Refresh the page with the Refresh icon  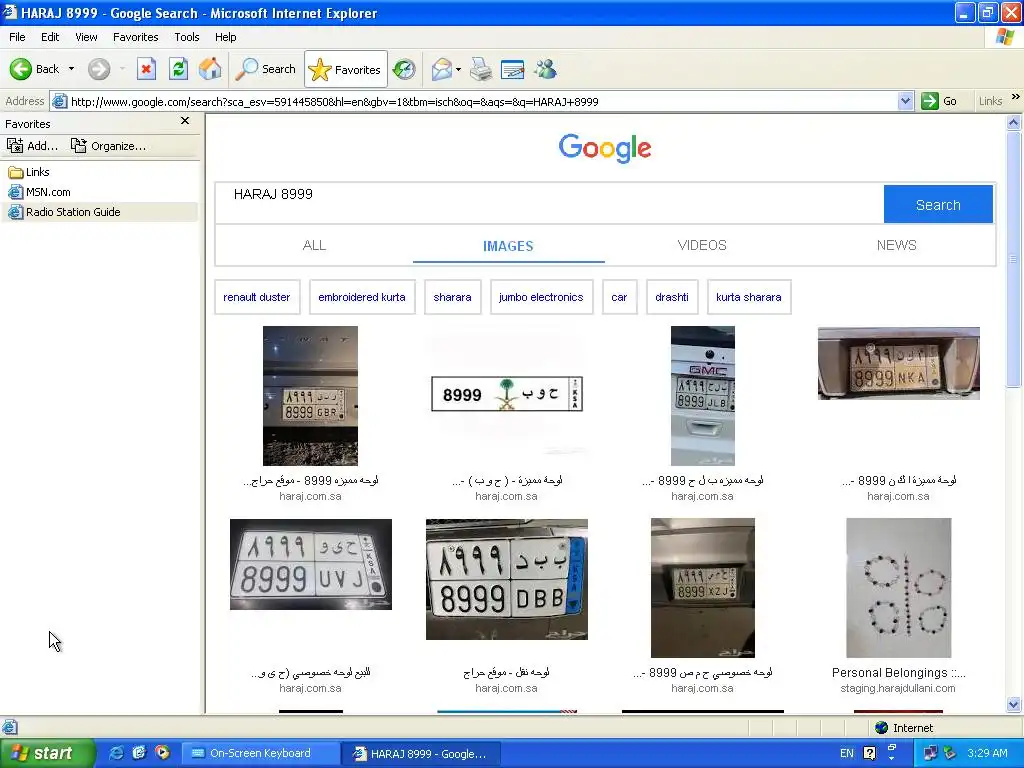coord(178,69)
